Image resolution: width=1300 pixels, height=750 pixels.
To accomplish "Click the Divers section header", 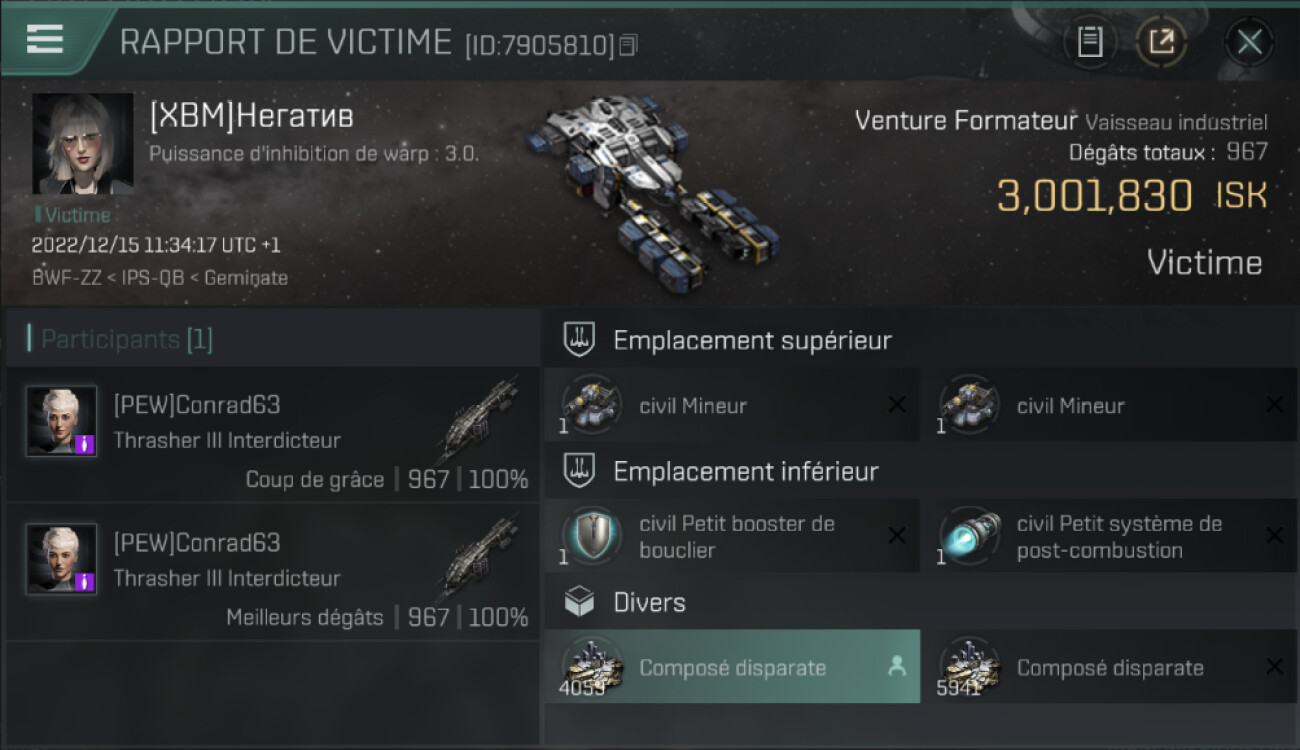I will pyautogui.click(x=649, y=603).
